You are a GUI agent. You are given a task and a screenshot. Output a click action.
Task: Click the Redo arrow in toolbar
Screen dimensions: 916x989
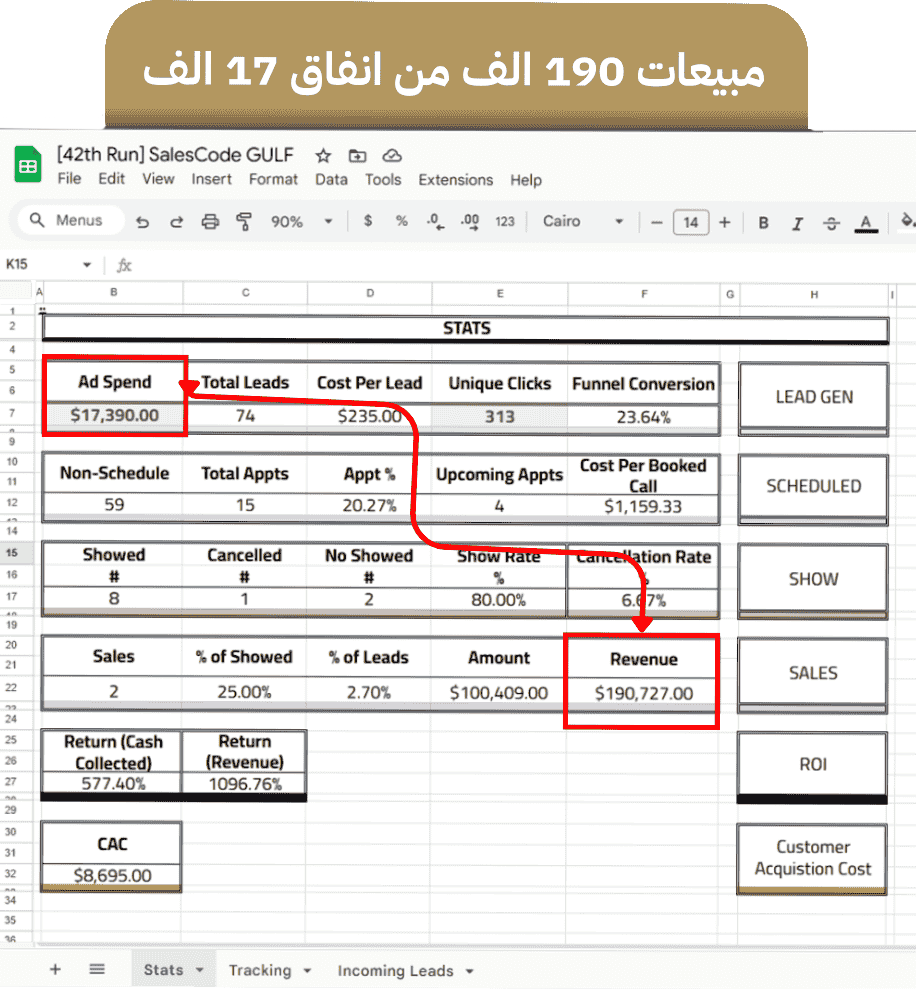(176, 222)
